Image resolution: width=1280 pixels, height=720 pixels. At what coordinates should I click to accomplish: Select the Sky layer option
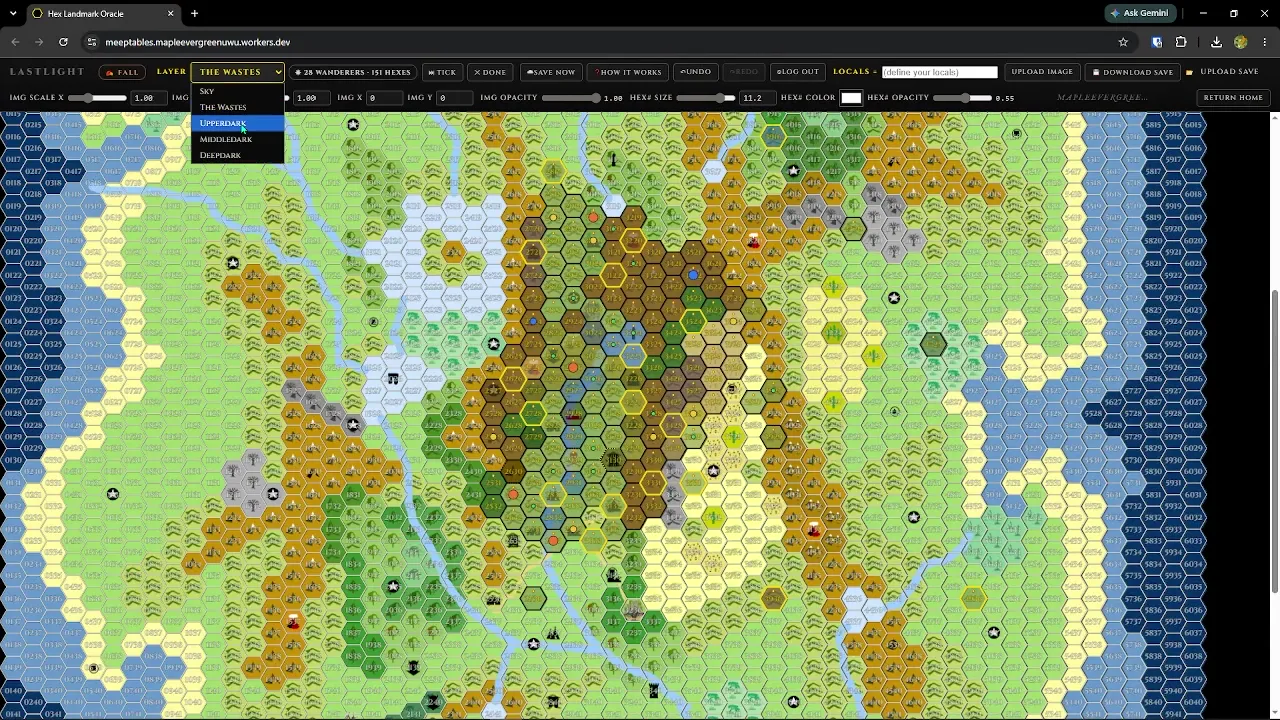(237, 91)
